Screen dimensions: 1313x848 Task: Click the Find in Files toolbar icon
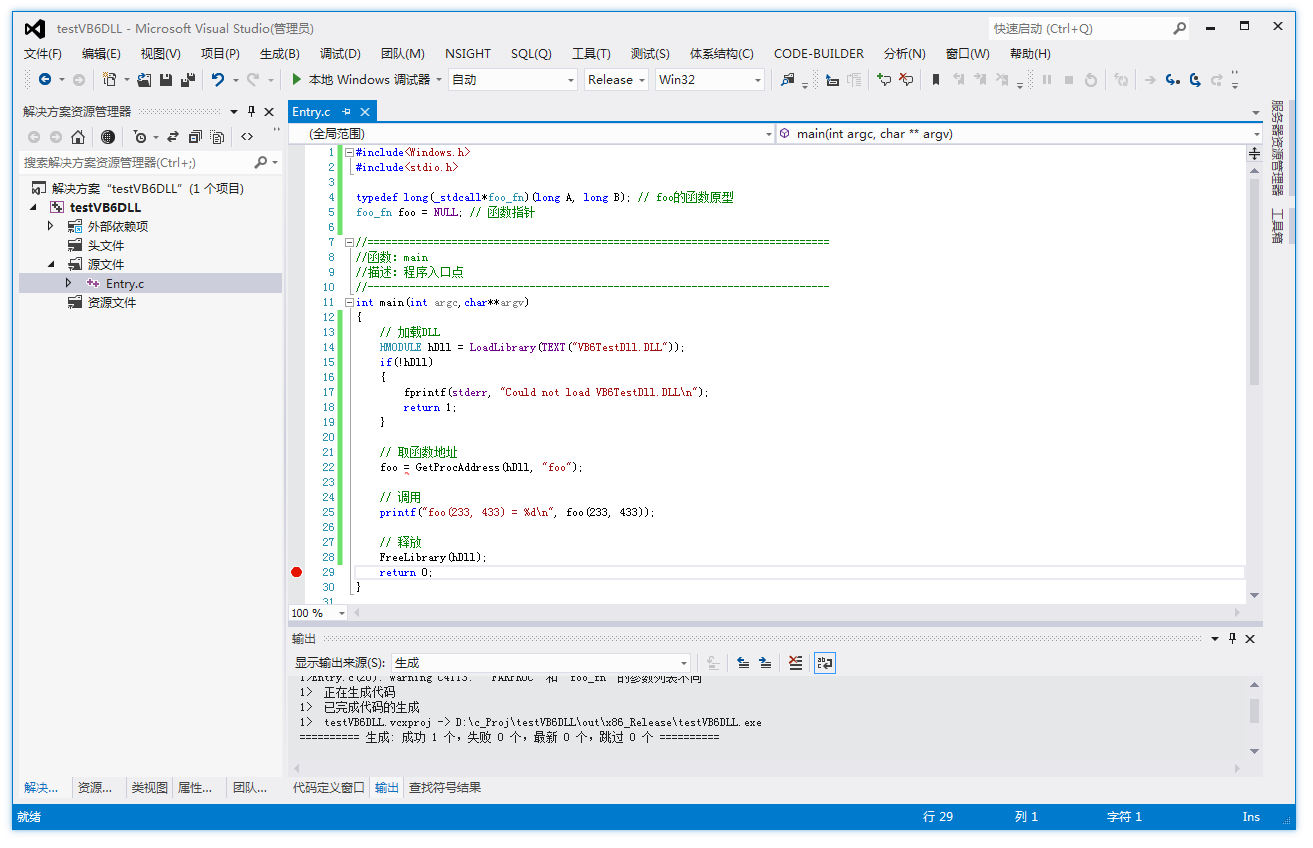coord(788,79)
